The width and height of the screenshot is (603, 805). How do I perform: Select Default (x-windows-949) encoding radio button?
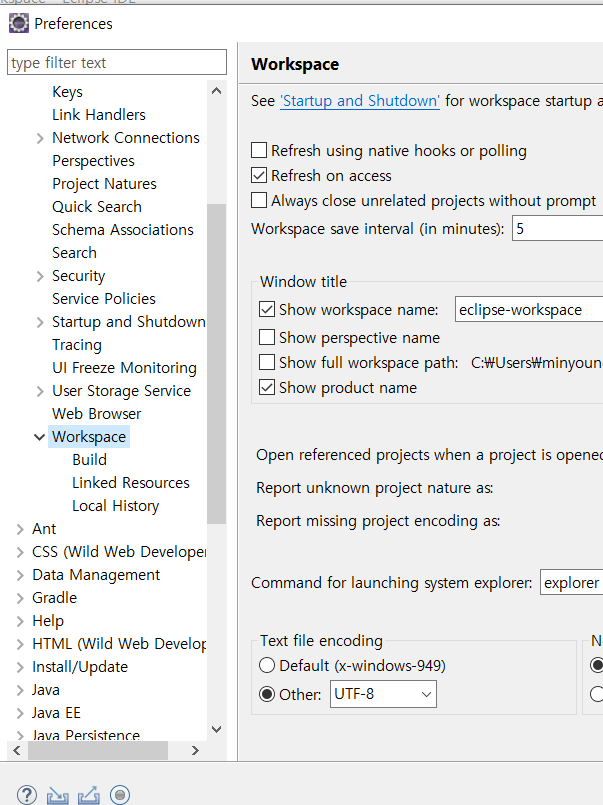pyautogui.click(x=267, y=665)
